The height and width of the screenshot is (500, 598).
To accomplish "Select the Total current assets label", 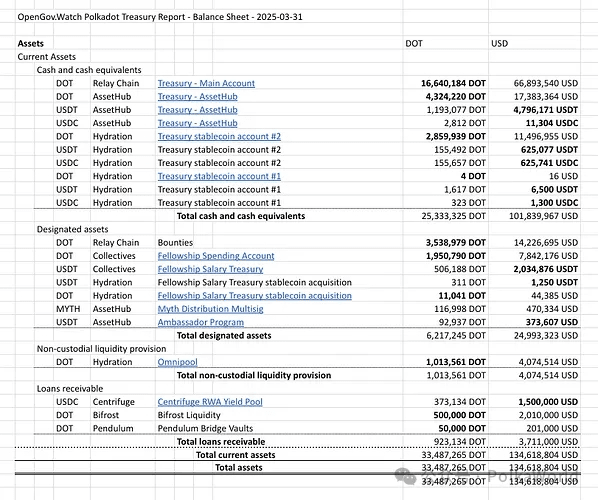I will [x=236, y=455].
